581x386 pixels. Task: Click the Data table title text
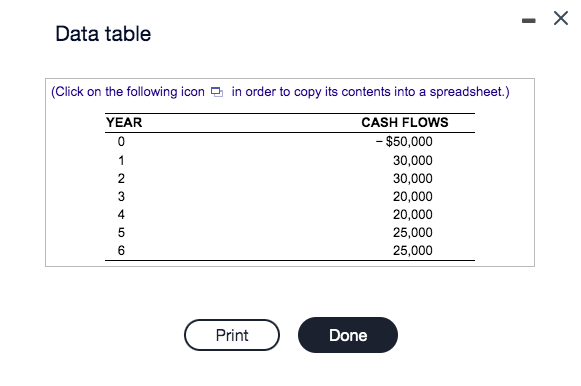[103, 34]
